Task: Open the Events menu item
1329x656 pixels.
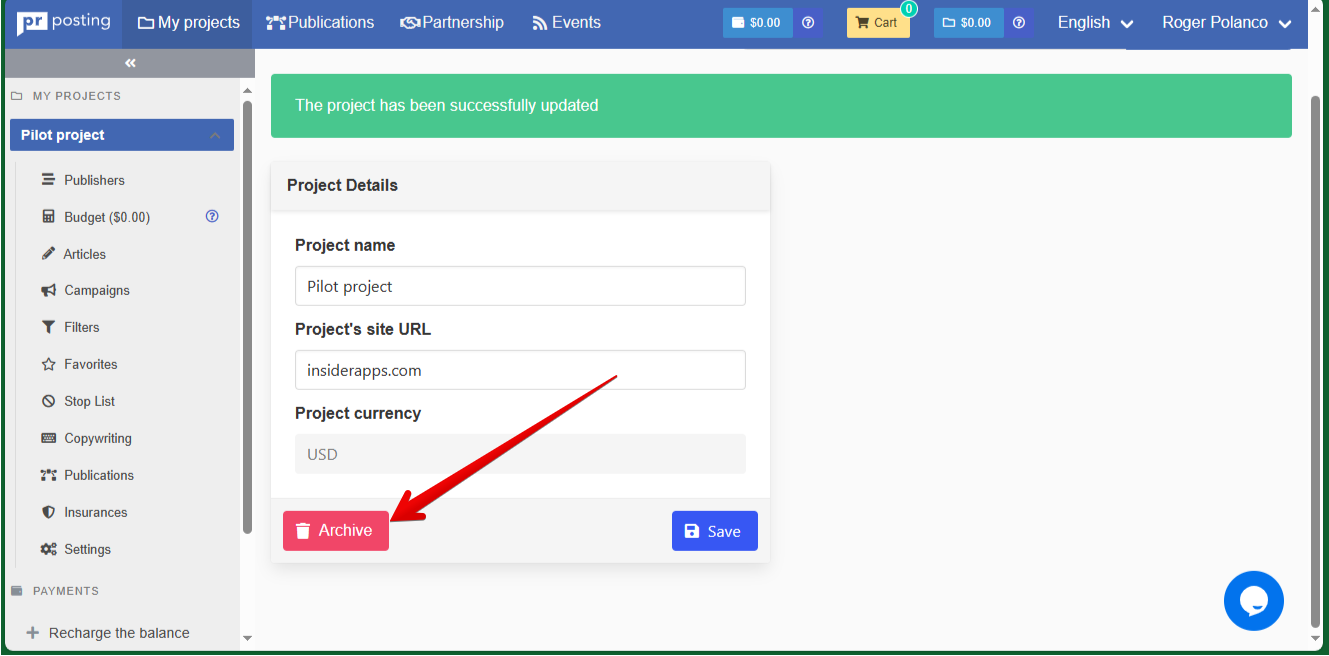Action: coord(566,23)
